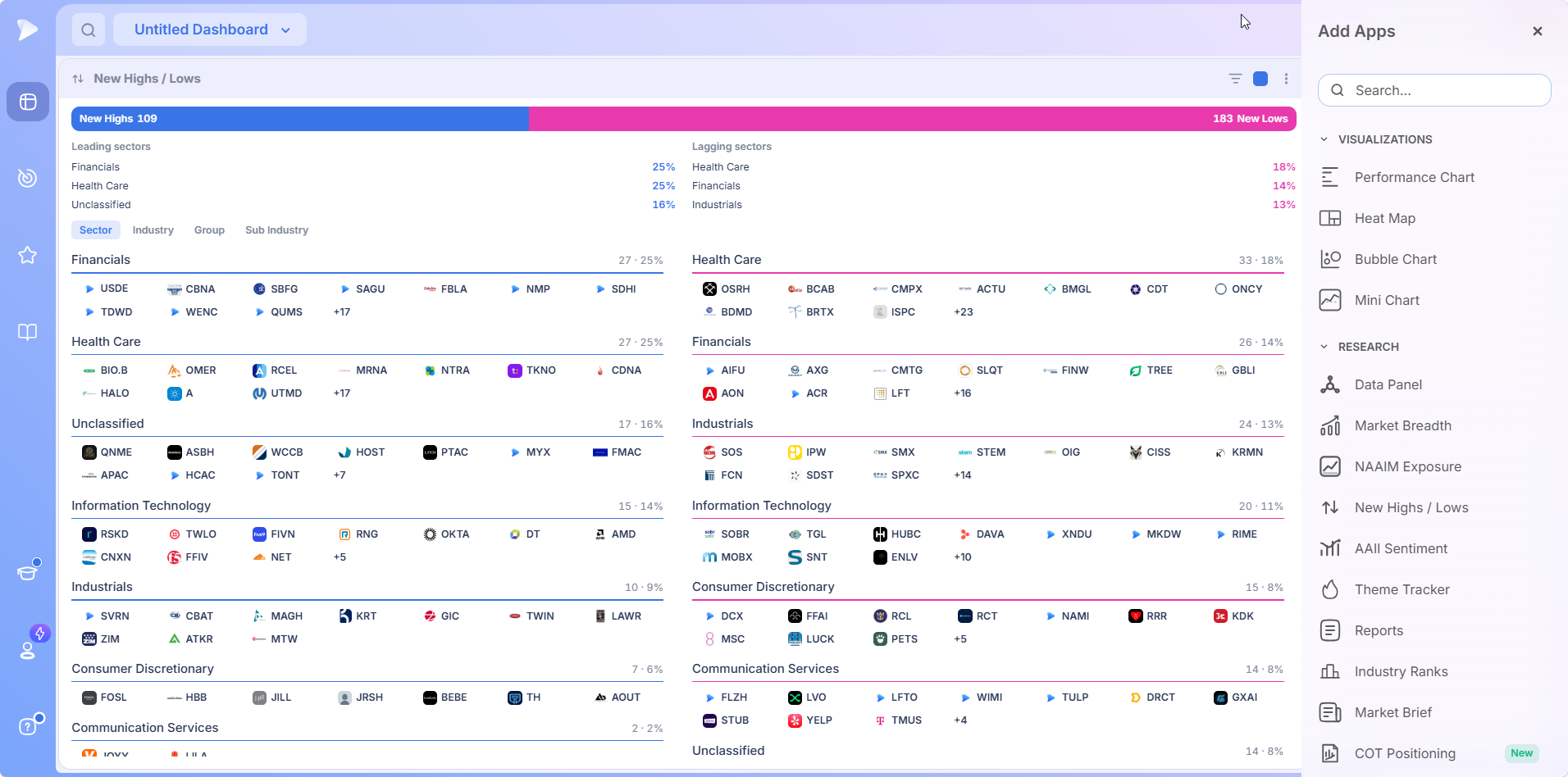1568x777 pixels.
Task: Open the book learning sidebar icon
Action: coord(28,332)
